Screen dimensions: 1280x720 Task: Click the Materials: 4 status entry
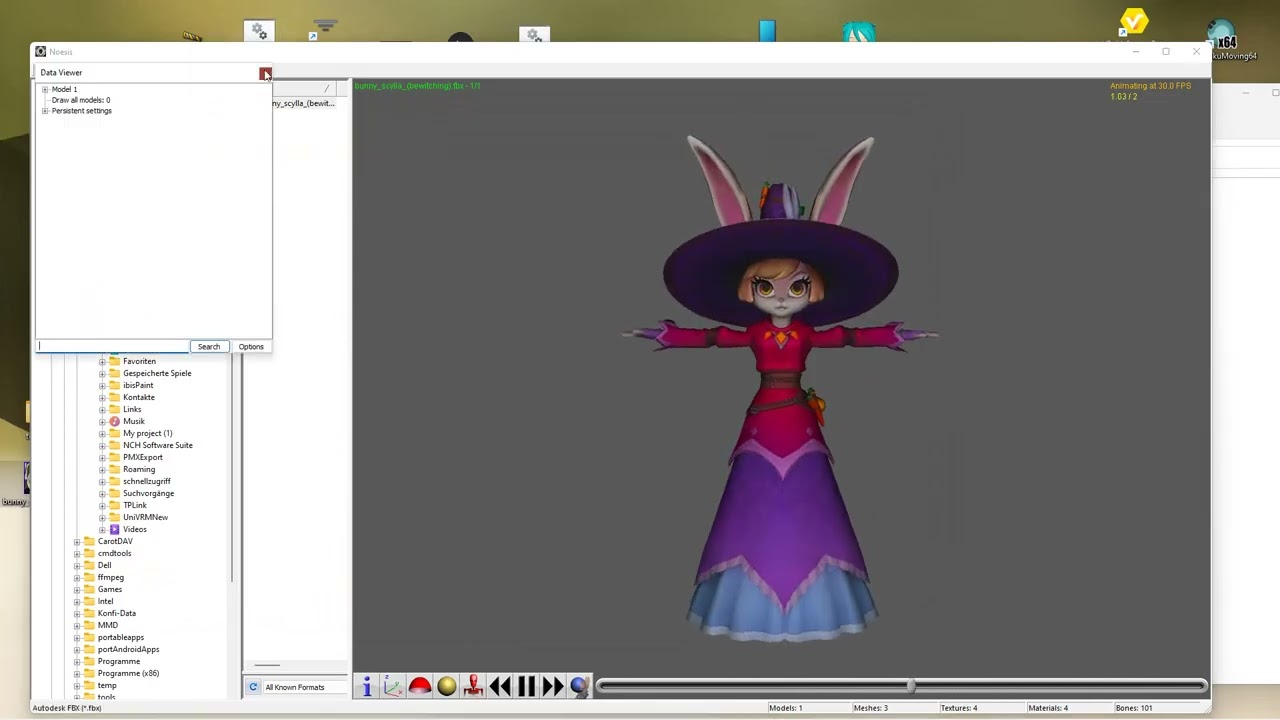1048,708
